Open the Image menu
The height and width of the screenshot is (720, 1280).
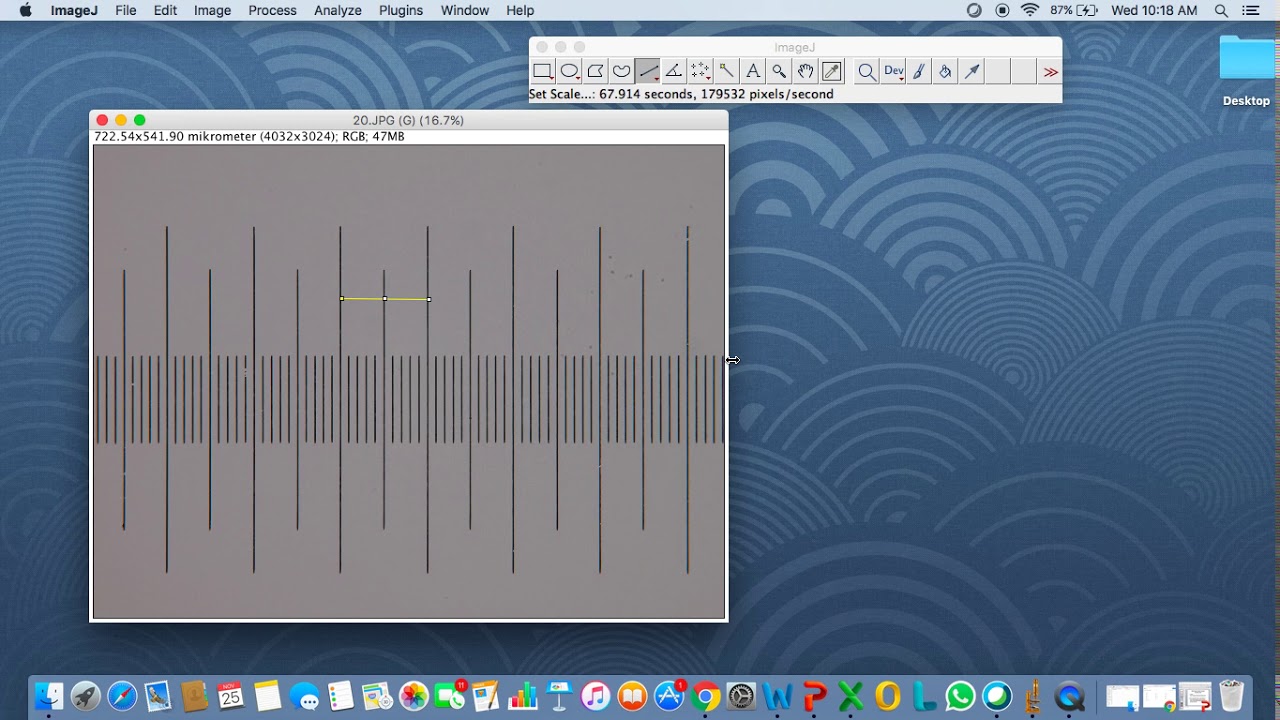click(x=212, y=10)
